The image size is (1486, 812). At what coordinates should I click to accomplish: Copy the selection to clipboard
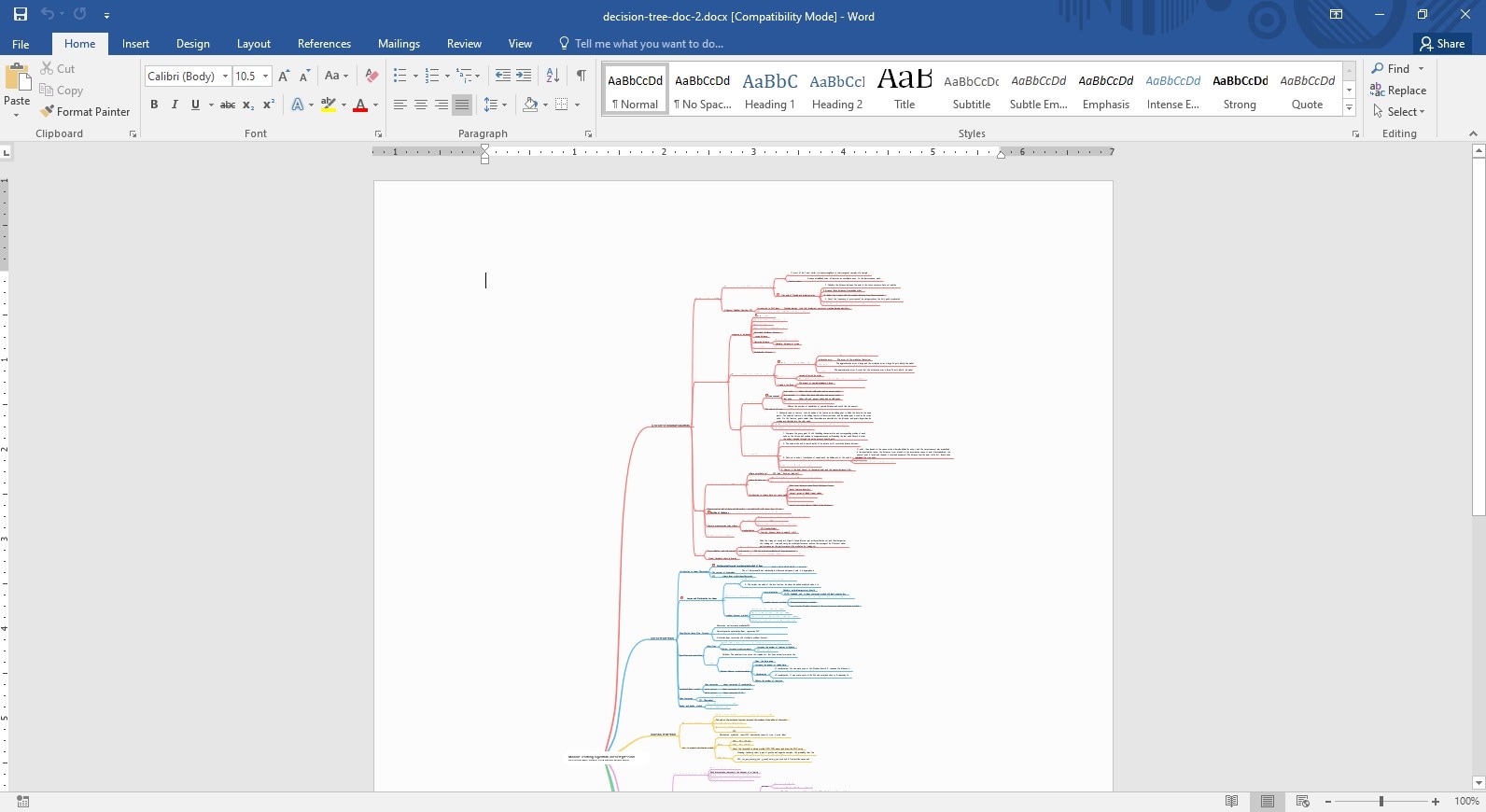pyautogui.click(x=62, y=91)
